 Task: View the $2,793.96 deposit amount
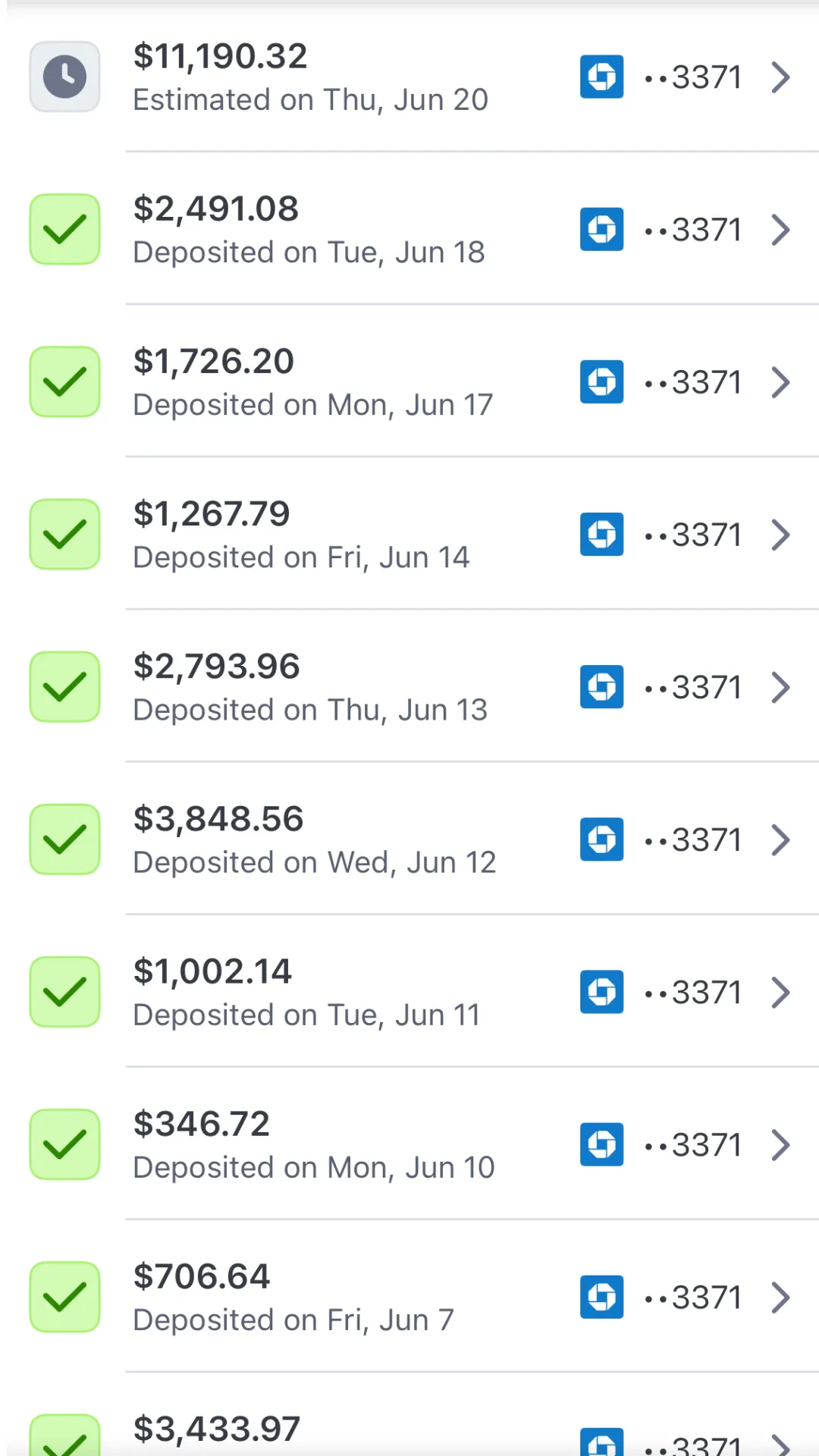click(x=217, y=667)
